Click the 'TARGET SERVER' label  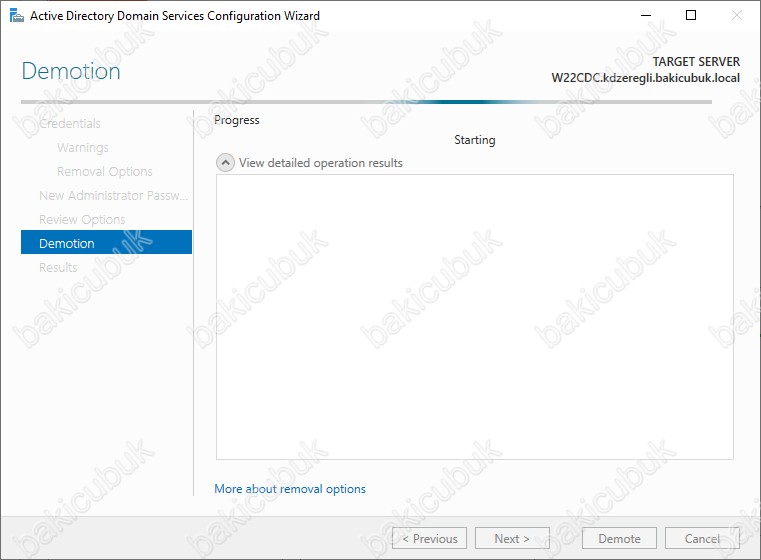[x=696, y=62]
